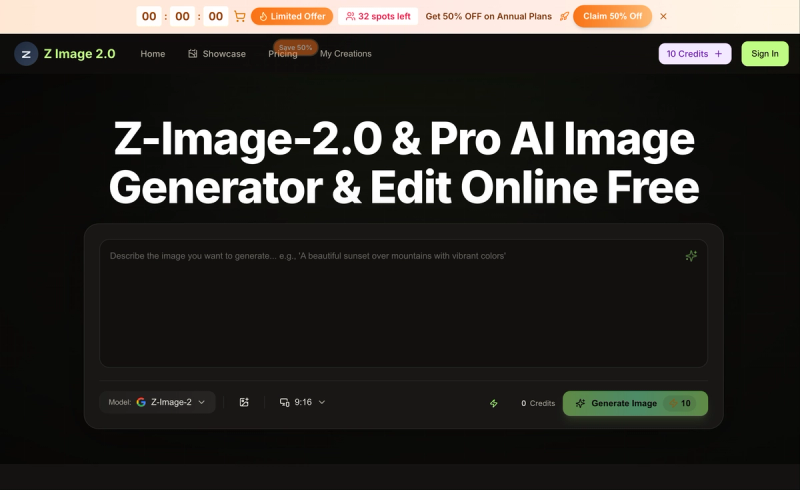Click the 10 Credits button
Viewport: 800px width, 490px height.
tap(694, 54)
